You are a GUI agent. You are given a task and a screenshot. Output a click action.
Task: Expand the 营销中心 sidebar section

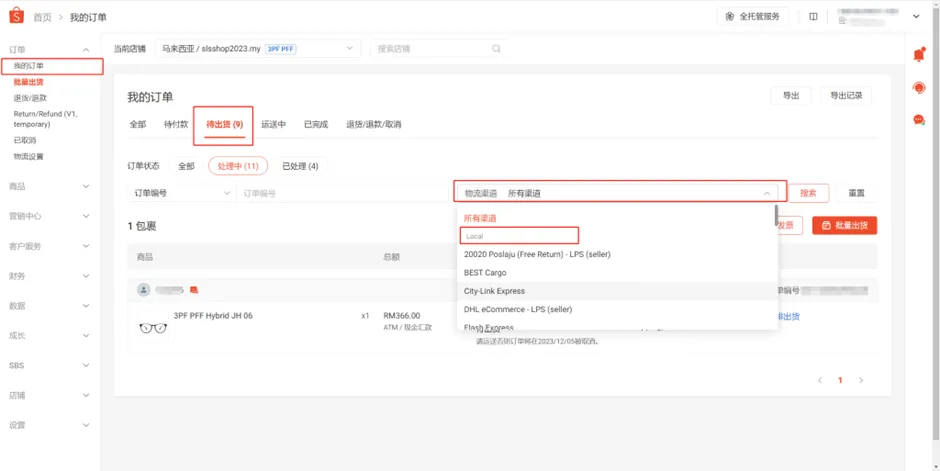click(x=86, y=216)
